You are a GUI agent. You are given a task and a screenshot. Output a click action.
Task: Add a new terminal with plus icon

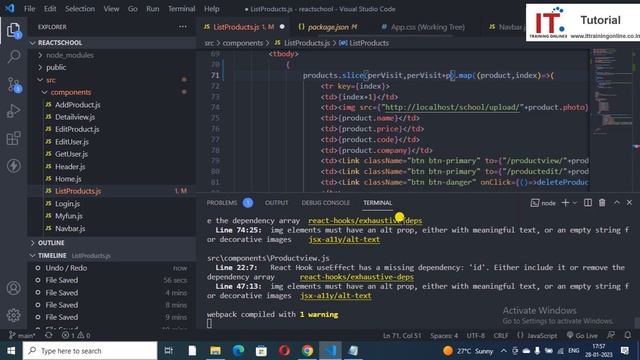coord(565,202)
